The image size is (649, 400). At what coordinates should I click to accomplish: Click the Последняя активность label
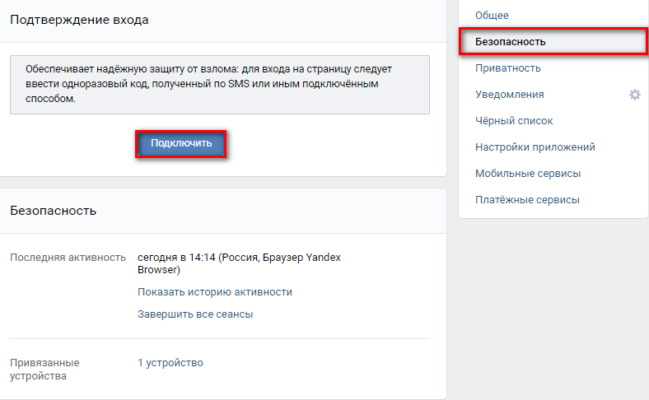(x=68, y=257)
